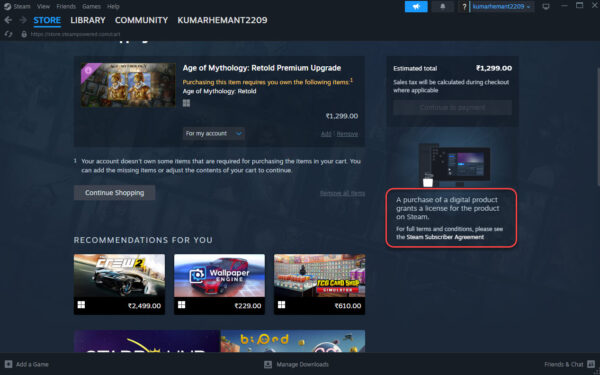The image size is (600, 375).
Task: Open Age of Mythology Premium Upgrade thumbnail
Action: (x=128, y=85)
